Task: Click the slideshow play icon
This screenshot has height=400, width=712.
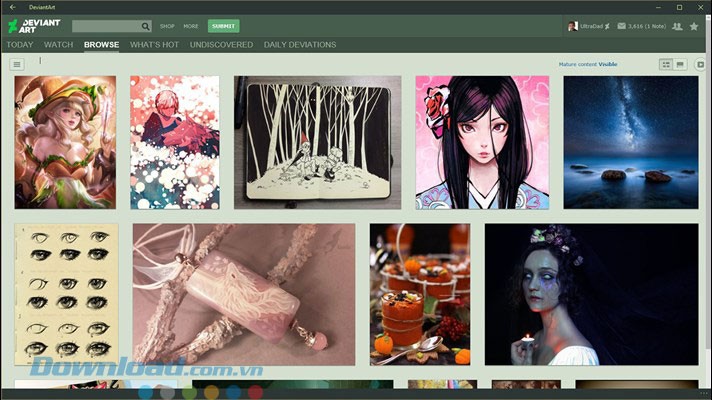Action: (700, 64)
